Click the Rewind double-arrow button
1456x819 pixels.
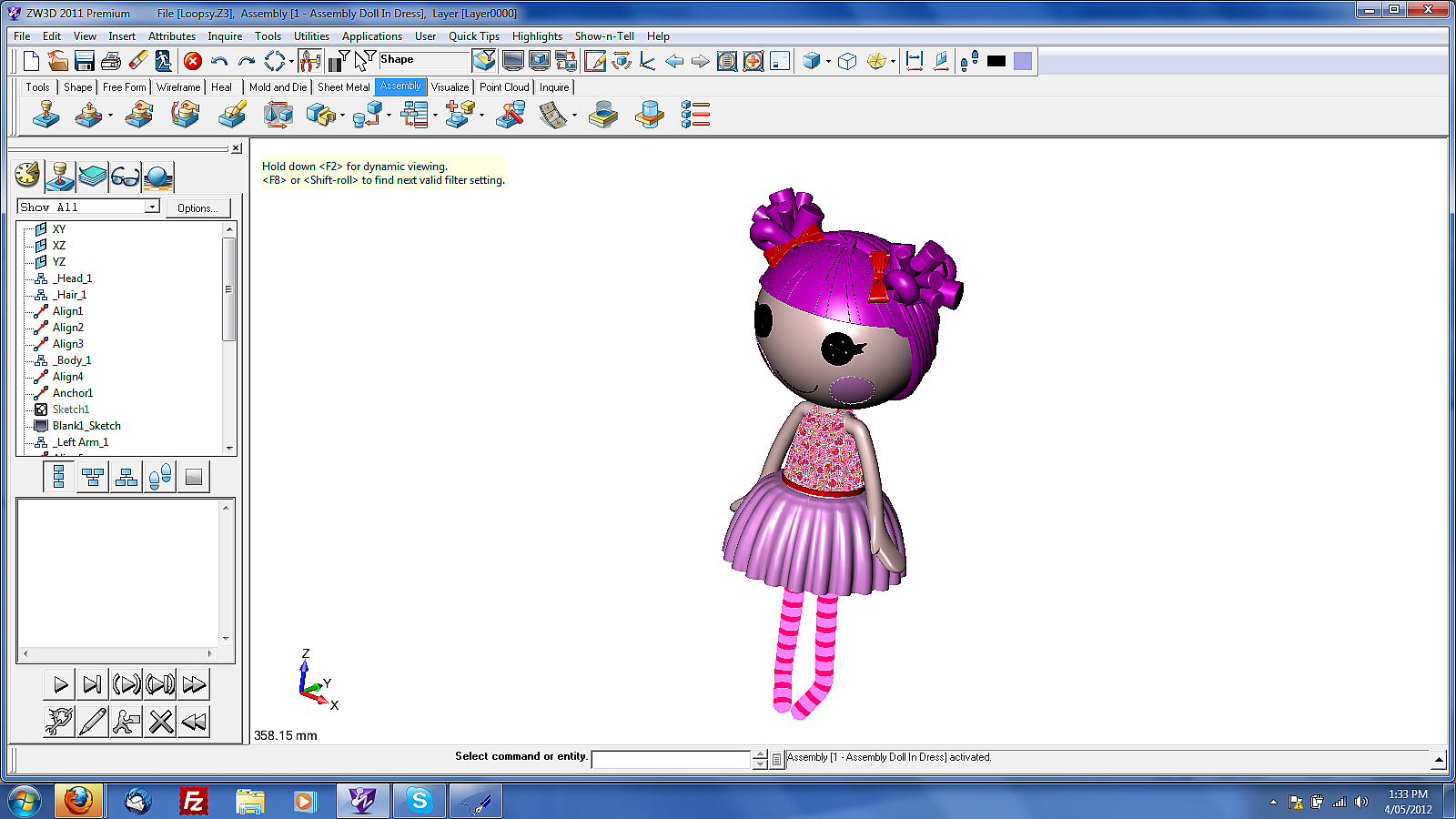(194, 722)
